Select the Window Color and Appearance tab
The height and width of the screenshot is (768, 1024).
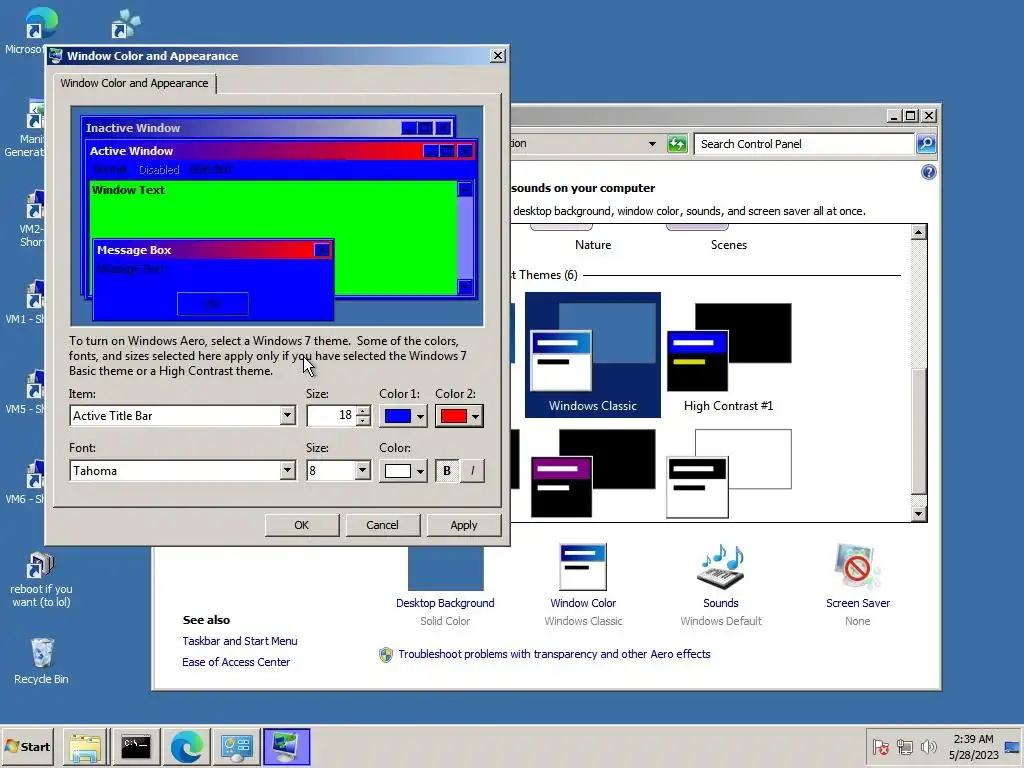coord(135,83)
